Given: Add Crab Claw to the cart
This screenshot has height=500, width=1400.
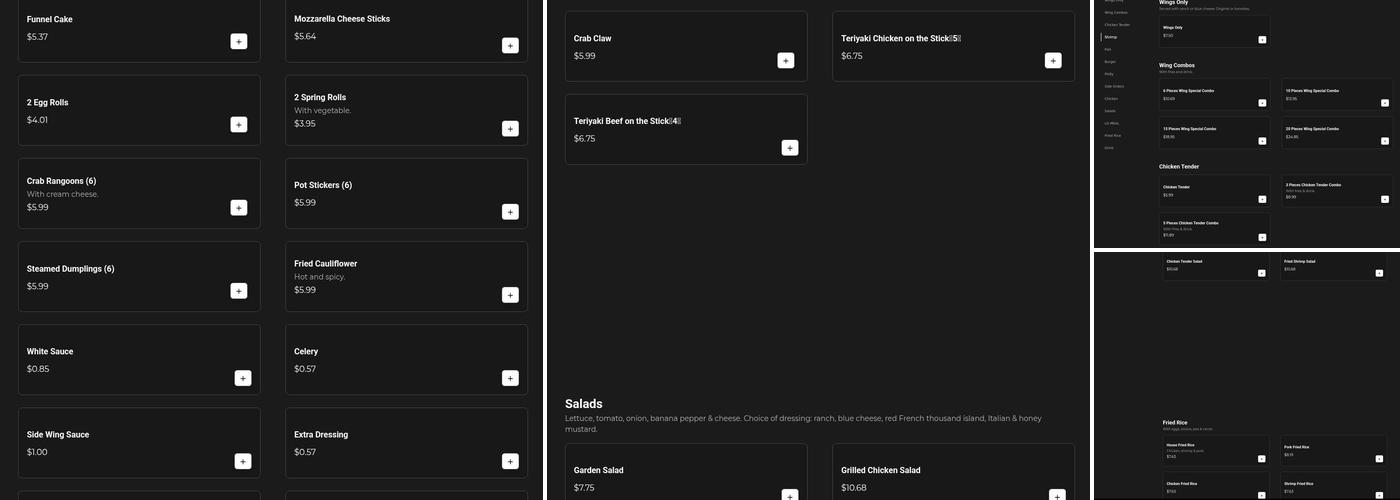Looking at the screenshot, I should click(x=786, y=60).
